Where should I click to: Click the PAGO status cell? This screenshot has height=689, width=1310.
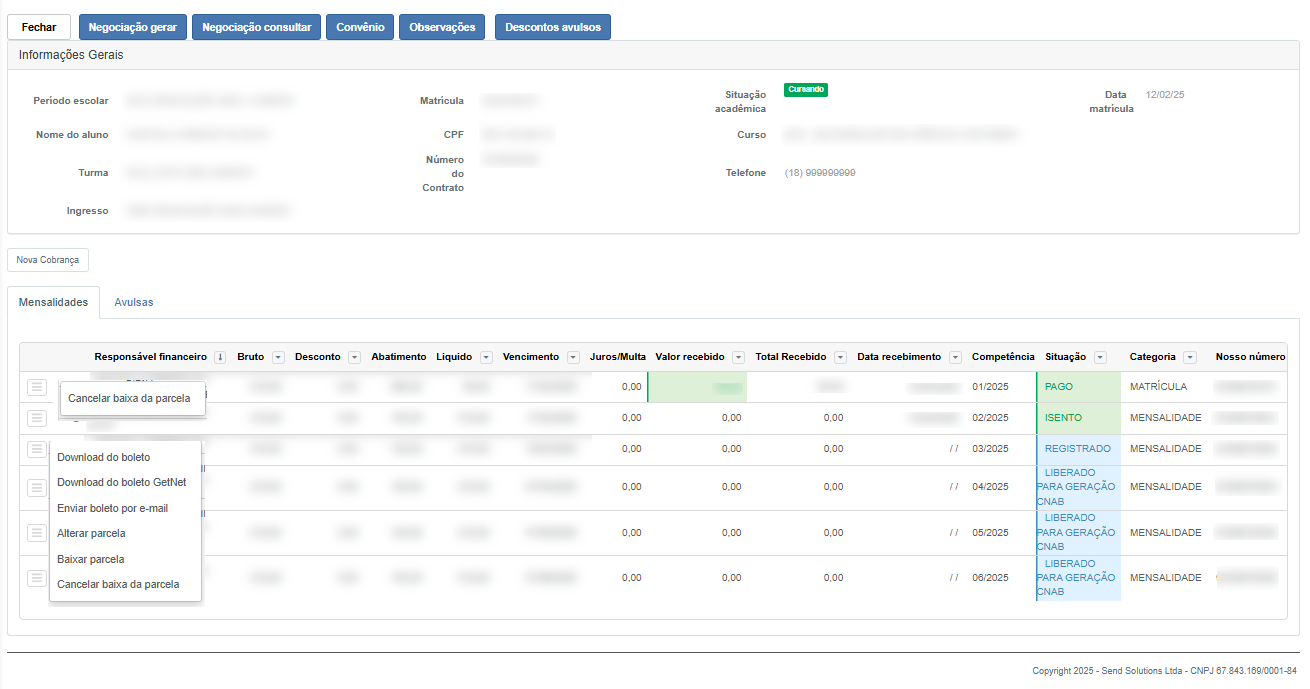[1079, 386]
